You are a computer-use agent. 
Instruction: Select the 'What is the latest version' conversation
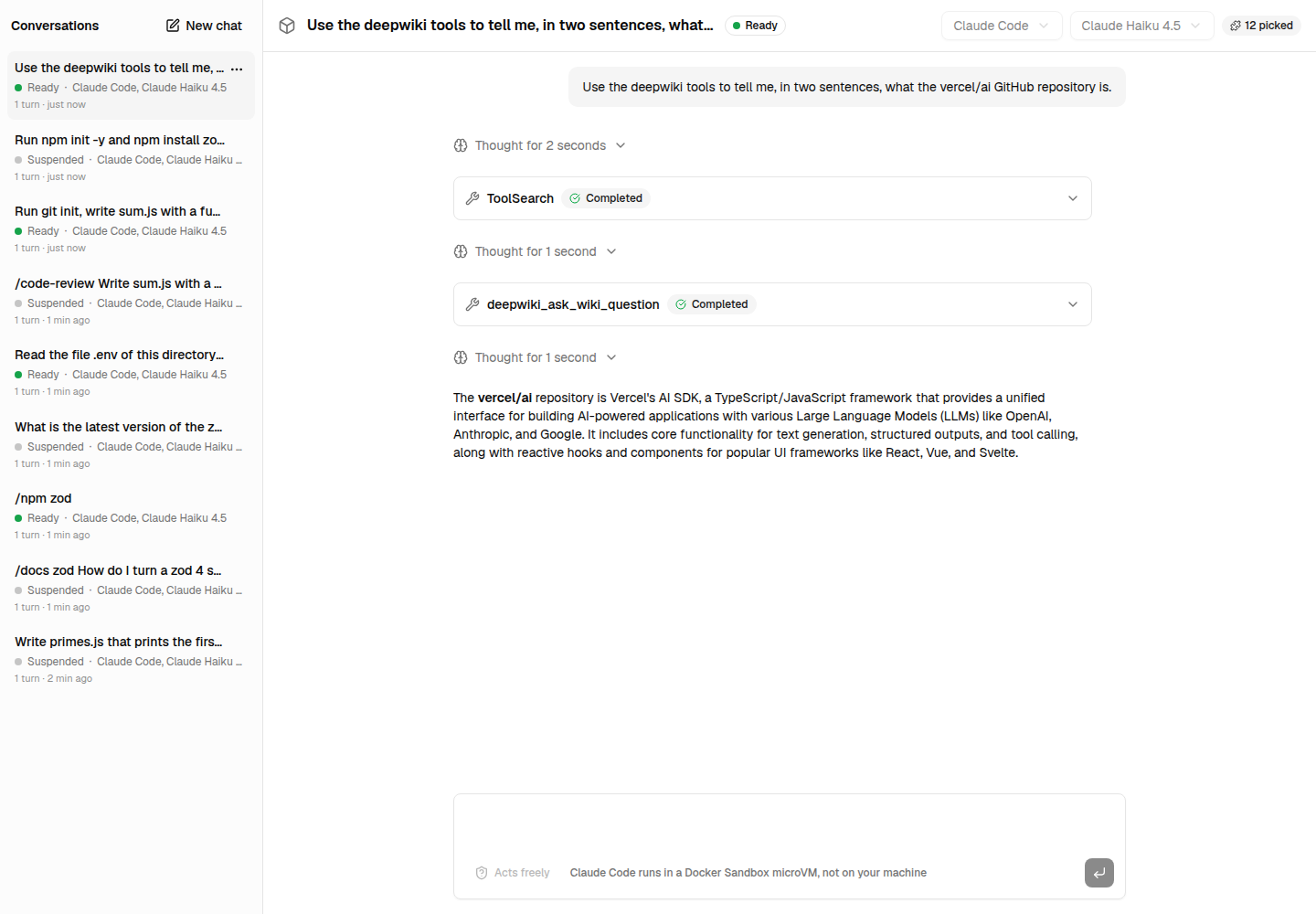pos(131,444)
